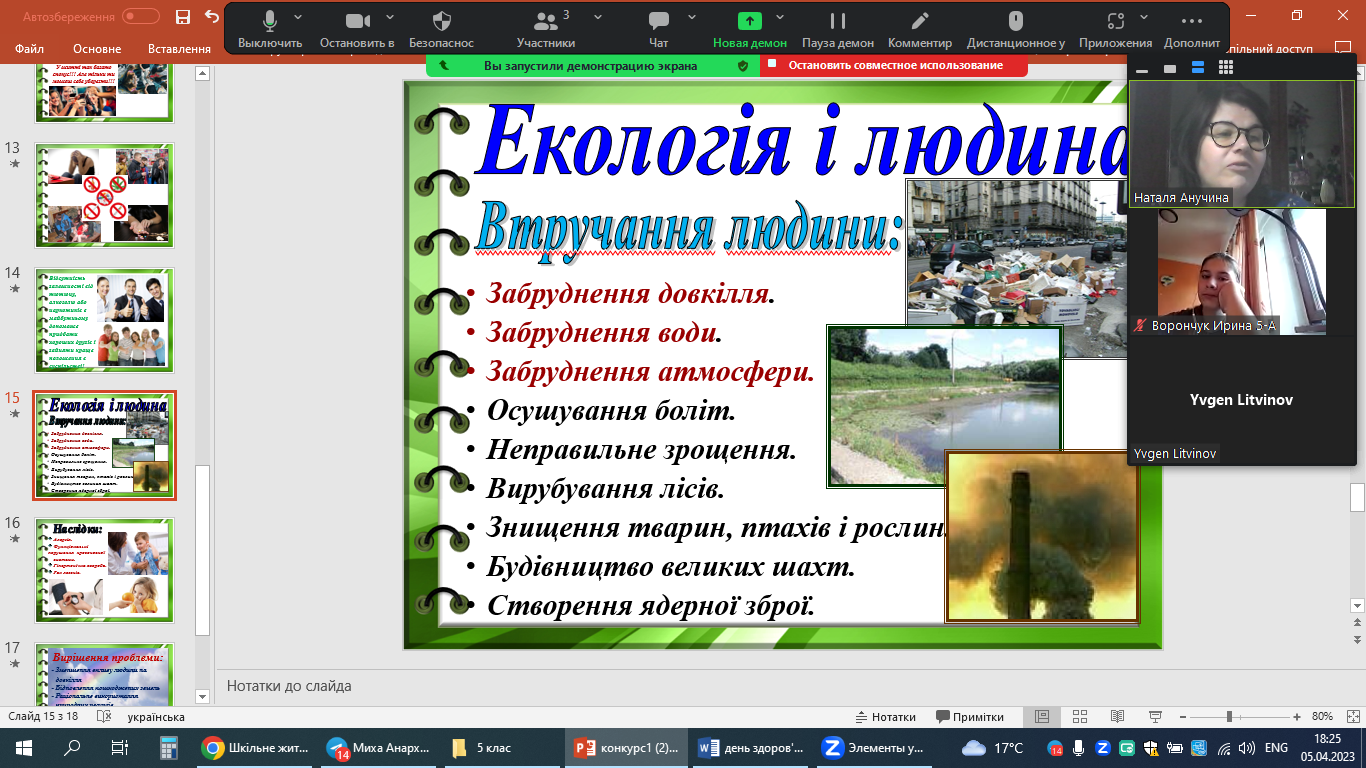Click green Вы запустили демонстрацию экрана bar
The width and height of the screenshot is (1366, 768).
coord(593,65)
